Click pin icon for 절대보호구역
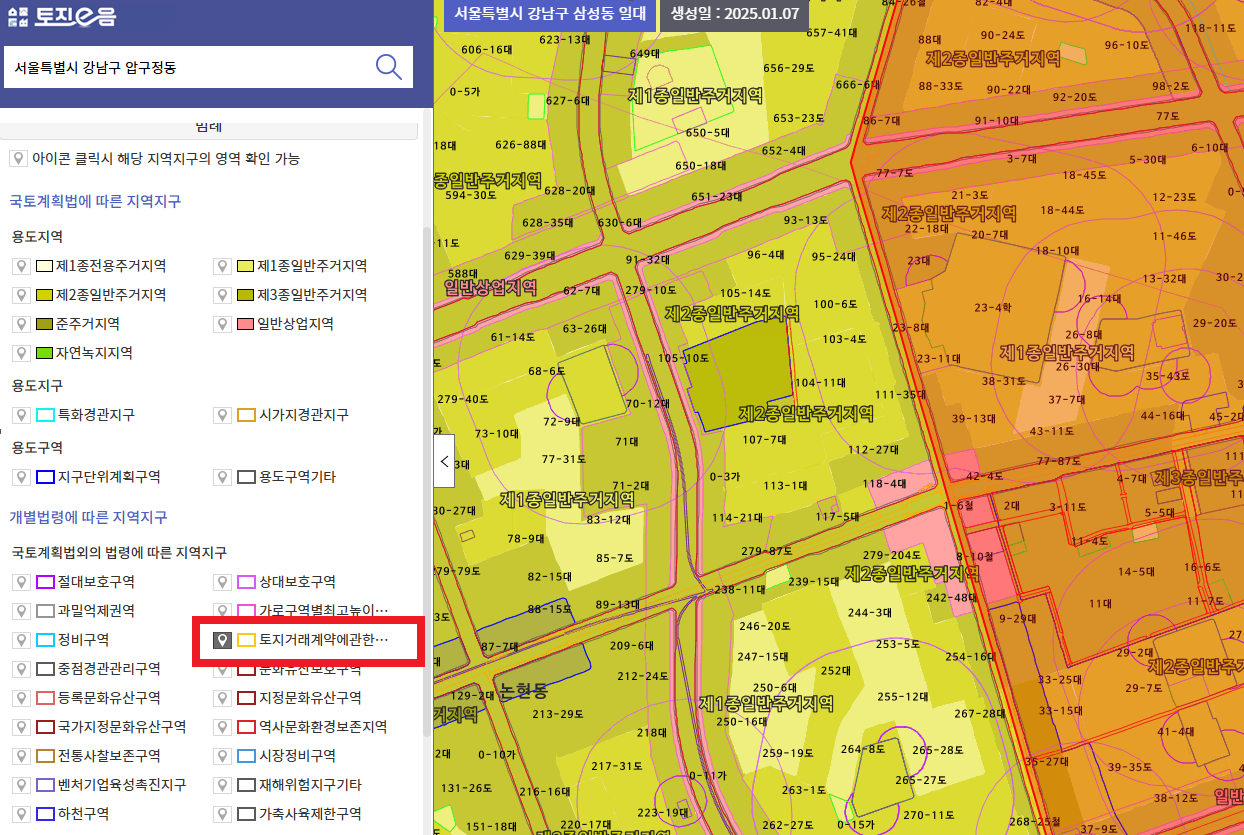 pos(19,582)
